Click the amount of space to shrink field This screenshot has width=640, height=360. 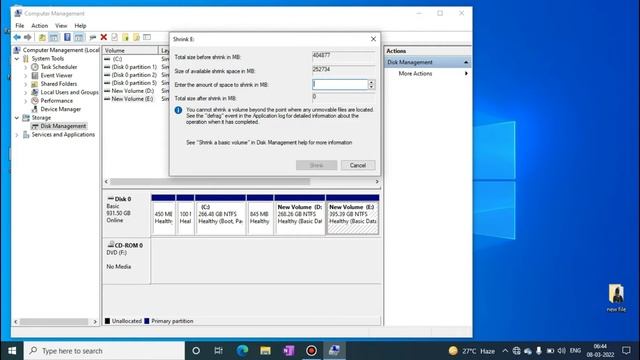340,84
